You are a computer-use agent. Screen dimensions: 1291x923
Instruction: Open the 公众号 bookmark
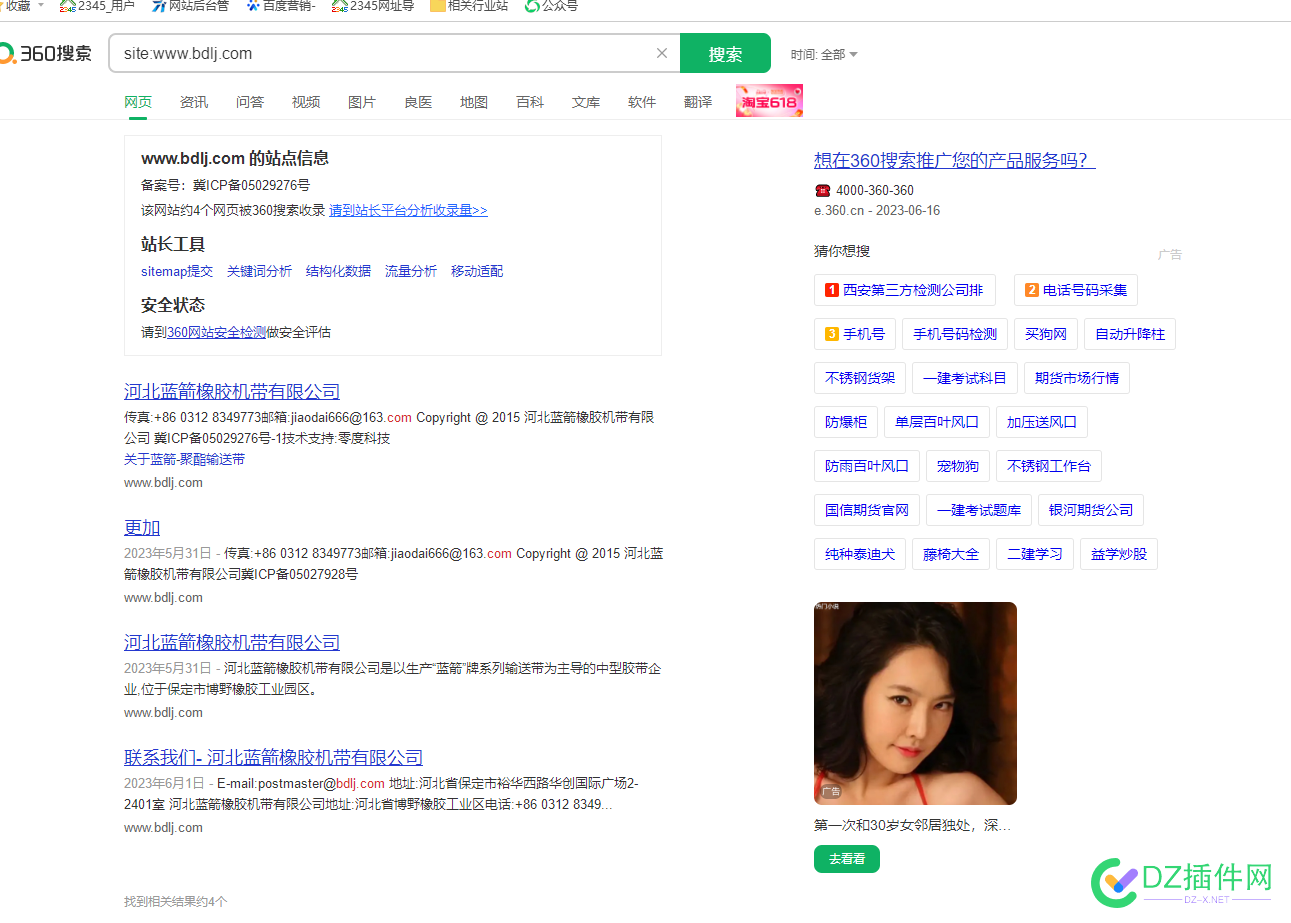point(551,6)
